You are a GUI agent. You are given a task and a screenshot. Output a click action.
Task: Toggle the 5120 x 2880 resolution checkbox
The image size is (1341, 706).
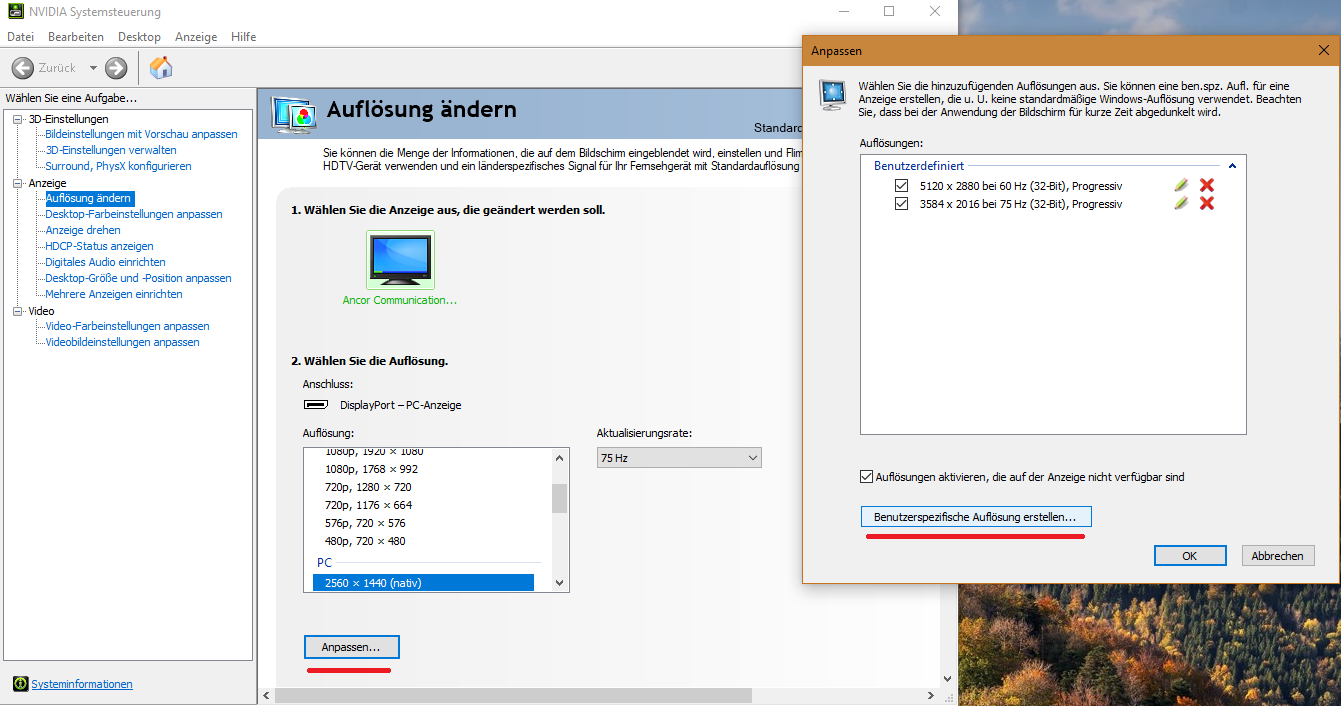(902, 186)
